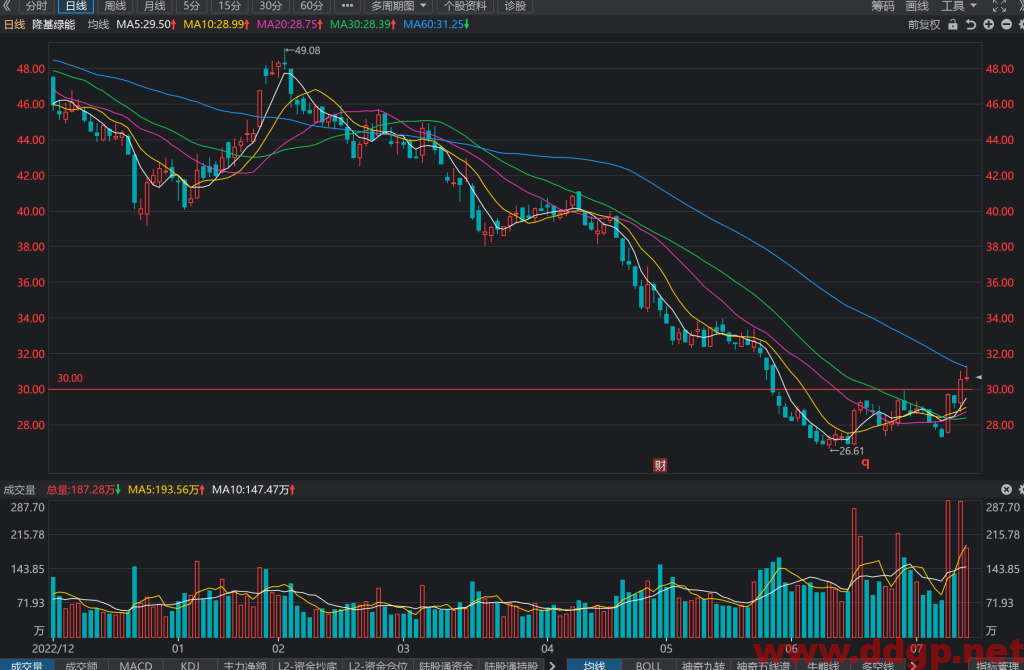Screen dimensions: 1024x670
Task: Open more period options with the ellipsis button
Action: coord(347,6)
